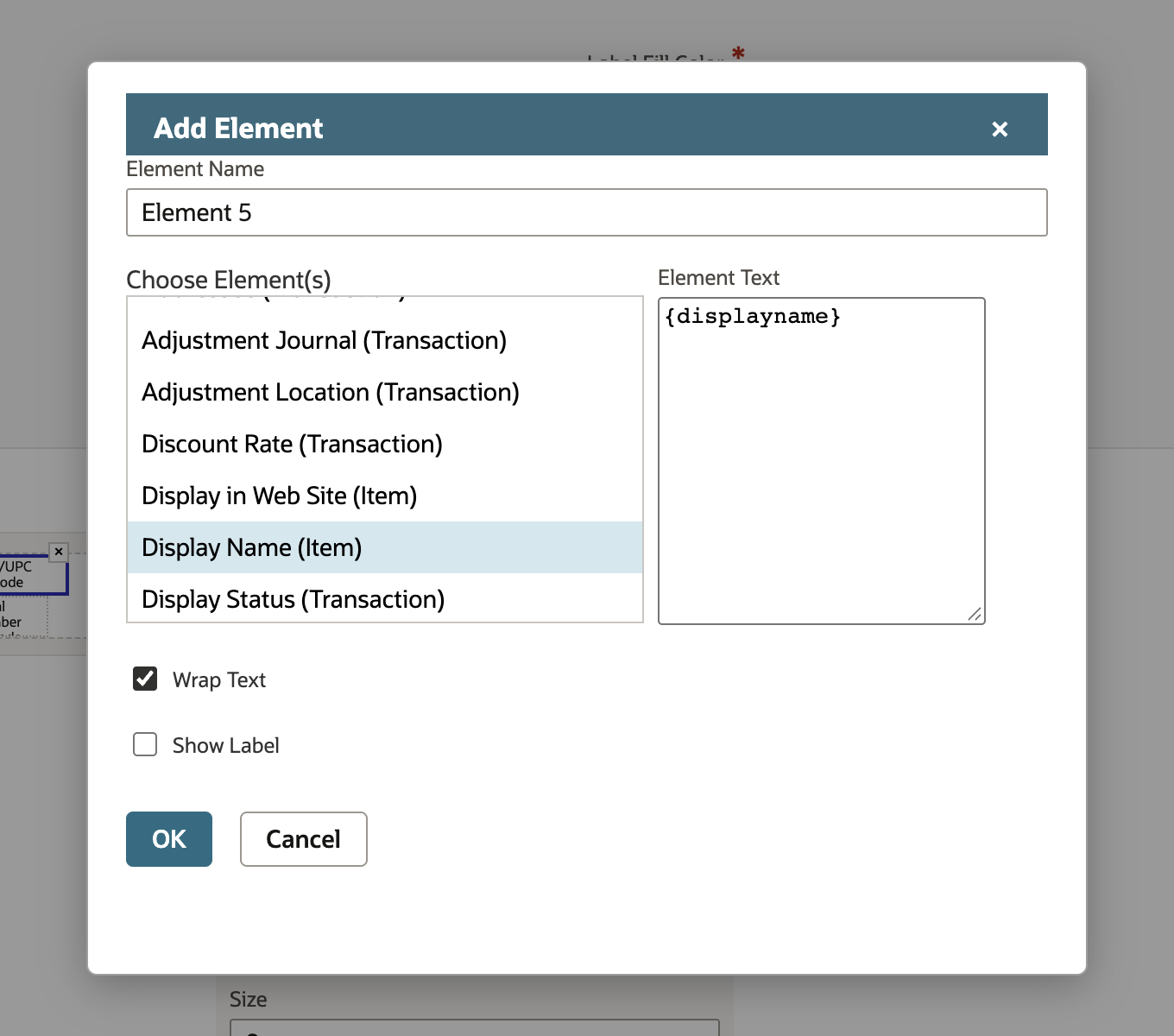Choose Discount Rate (Transaction) element
The image size is (1174, 1036).
click(x=385, y=444)
